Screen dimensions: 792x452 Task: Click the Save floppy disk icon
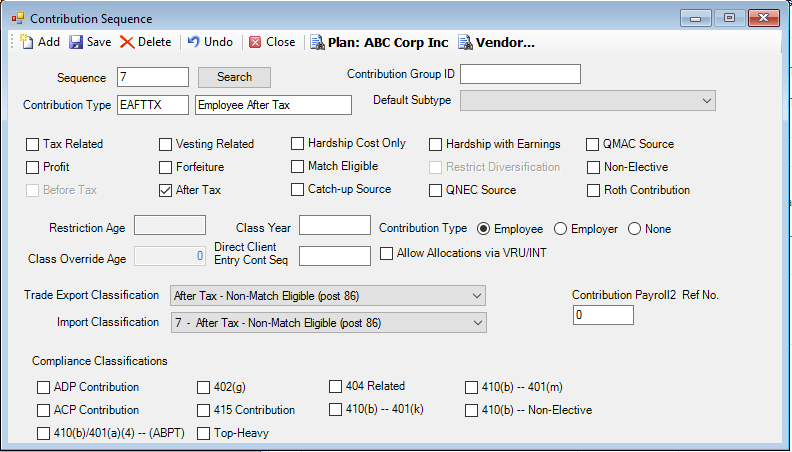[76, 42]
